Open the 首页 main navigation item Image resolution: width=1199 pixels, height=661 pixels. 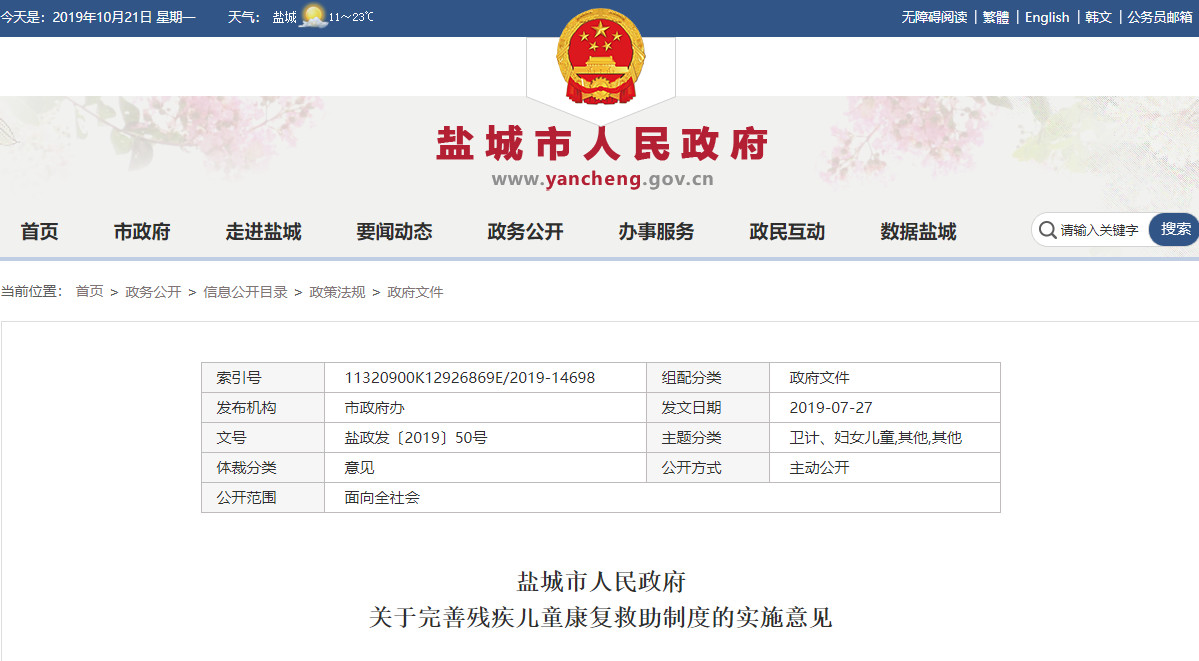point(40,232)
